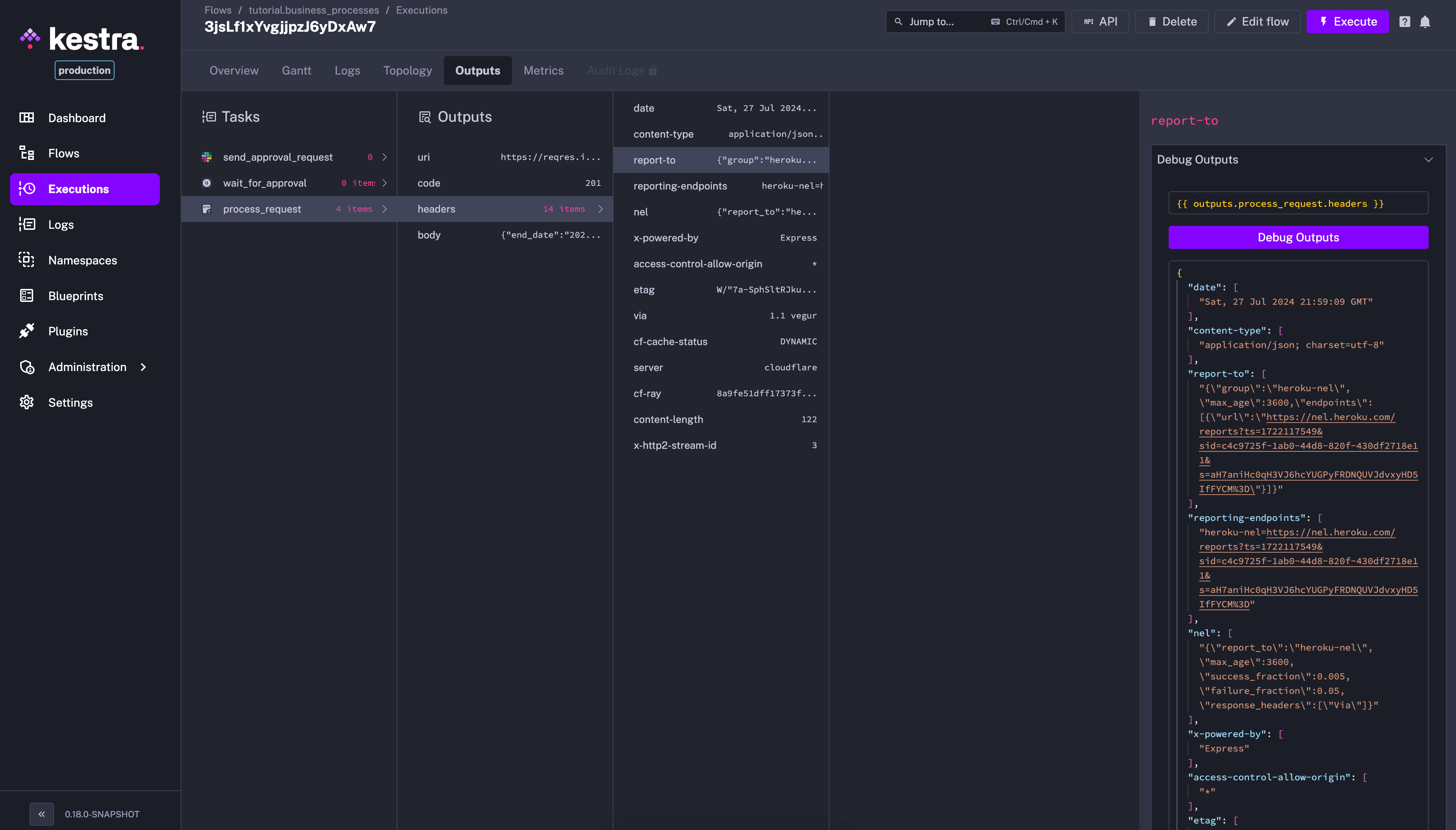
Task: Click the Execute button
Action: [1347, 22]
